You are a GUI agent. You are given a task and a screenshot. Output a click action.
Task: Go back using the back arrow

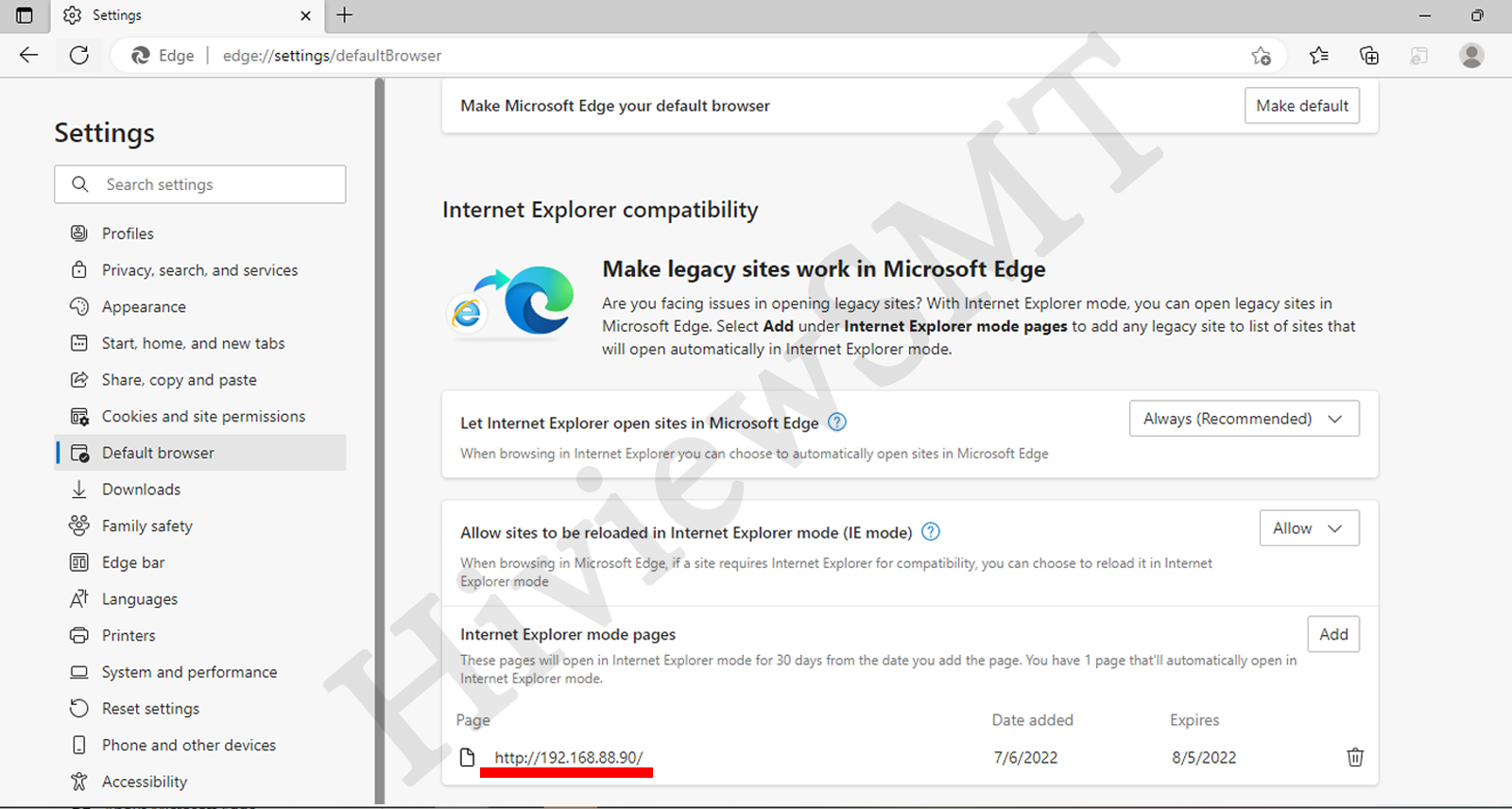(x=29, y=56)
